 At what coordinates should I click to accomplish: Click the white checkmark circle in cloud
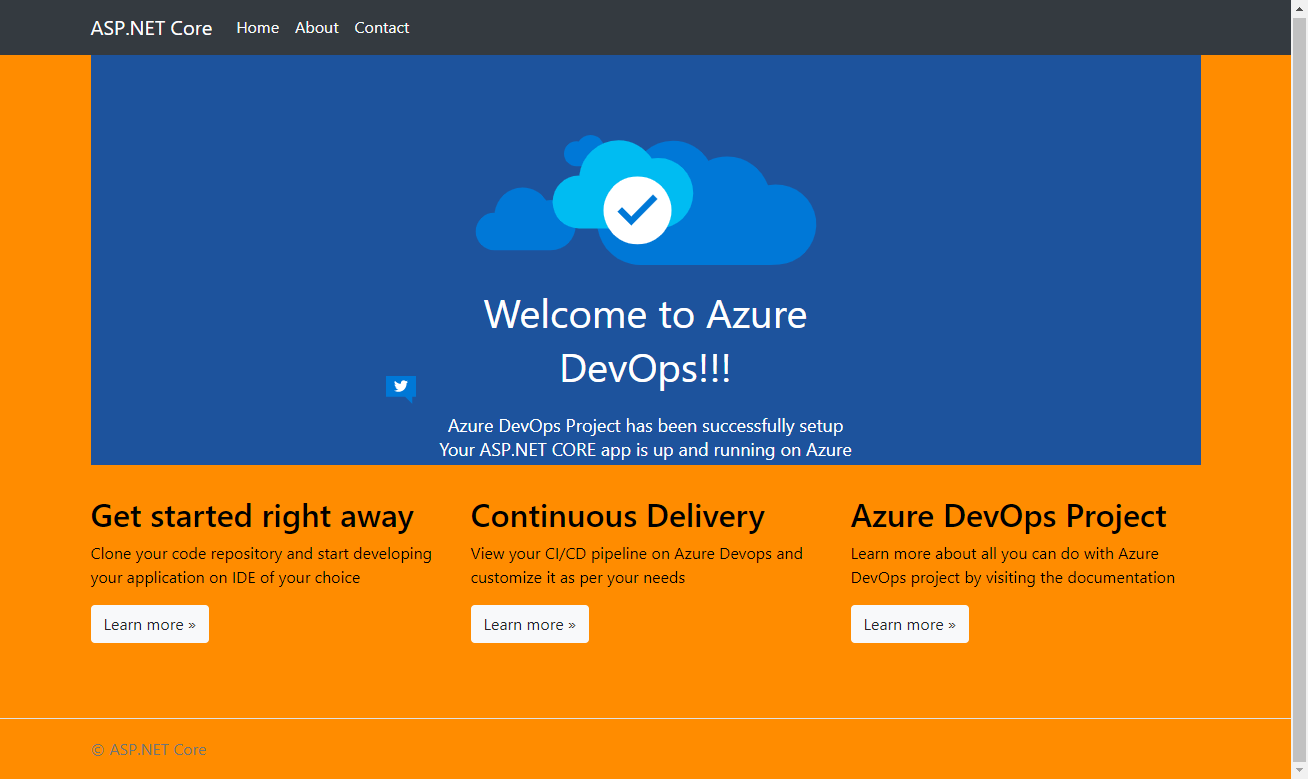[637, 210]
